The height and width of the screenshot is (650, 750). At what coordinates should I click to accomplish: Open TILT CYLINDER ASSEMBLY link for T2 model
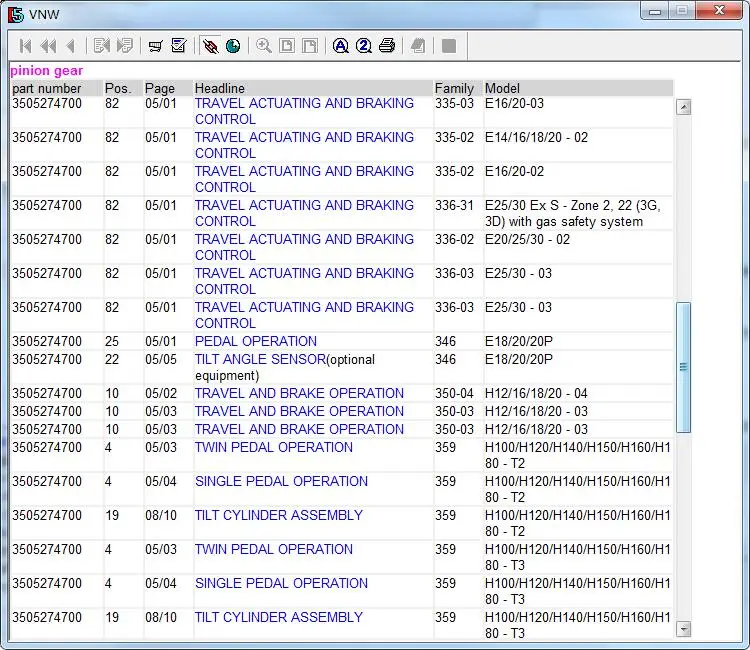click(278, 515)
